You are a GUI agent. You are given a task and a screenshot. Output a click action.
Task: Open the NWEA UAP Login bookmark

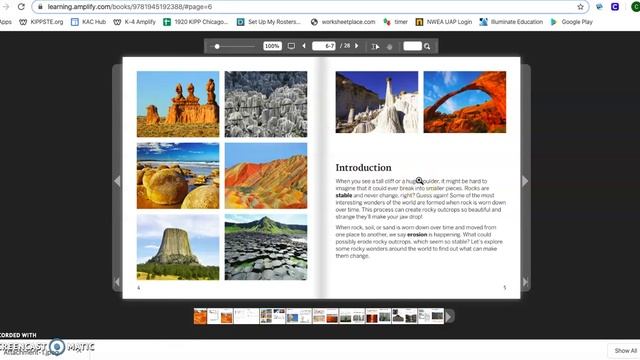[444, 22]
